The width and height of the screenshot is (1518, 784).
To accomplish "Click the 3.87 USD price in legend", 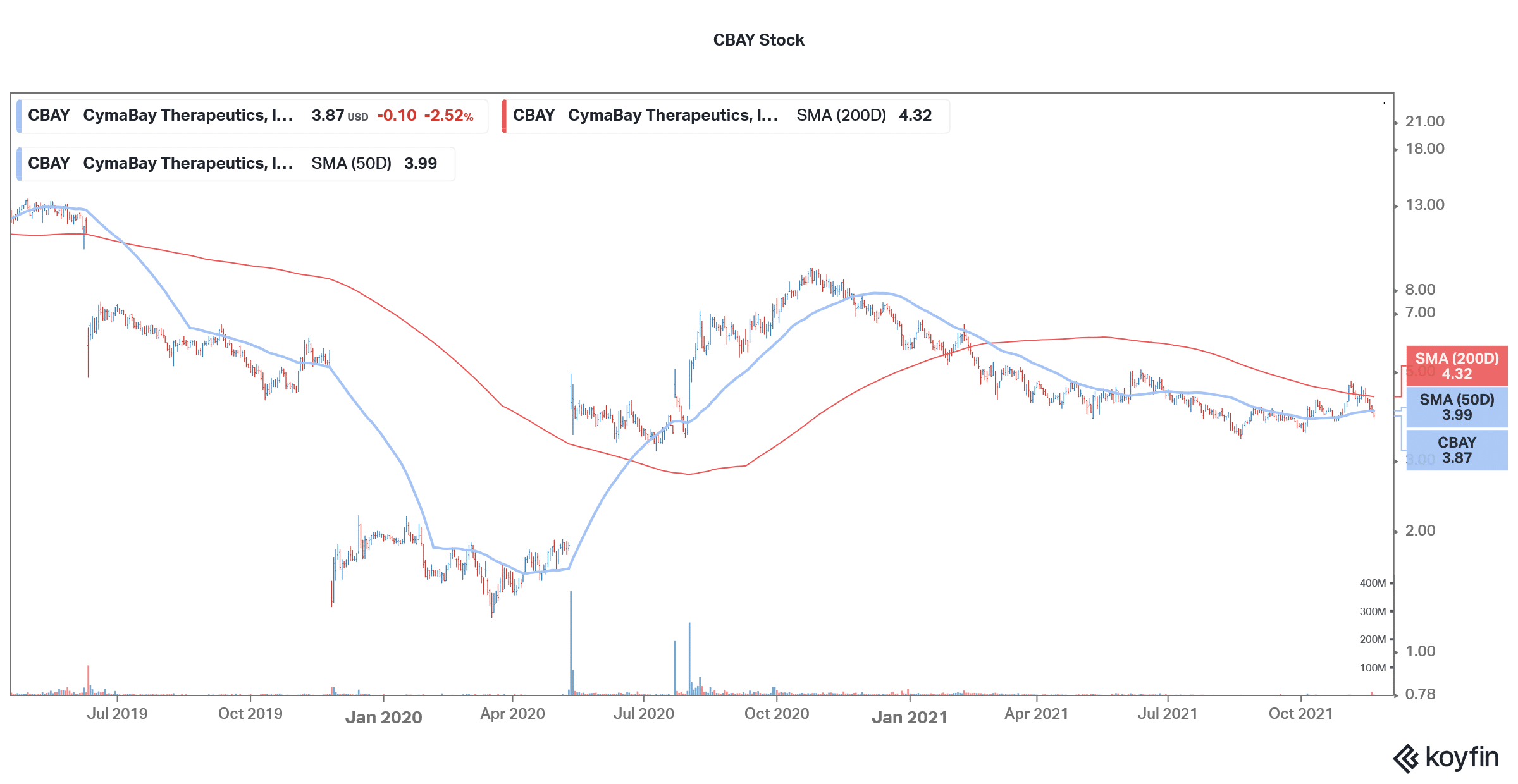I will (x=340, y=116).
